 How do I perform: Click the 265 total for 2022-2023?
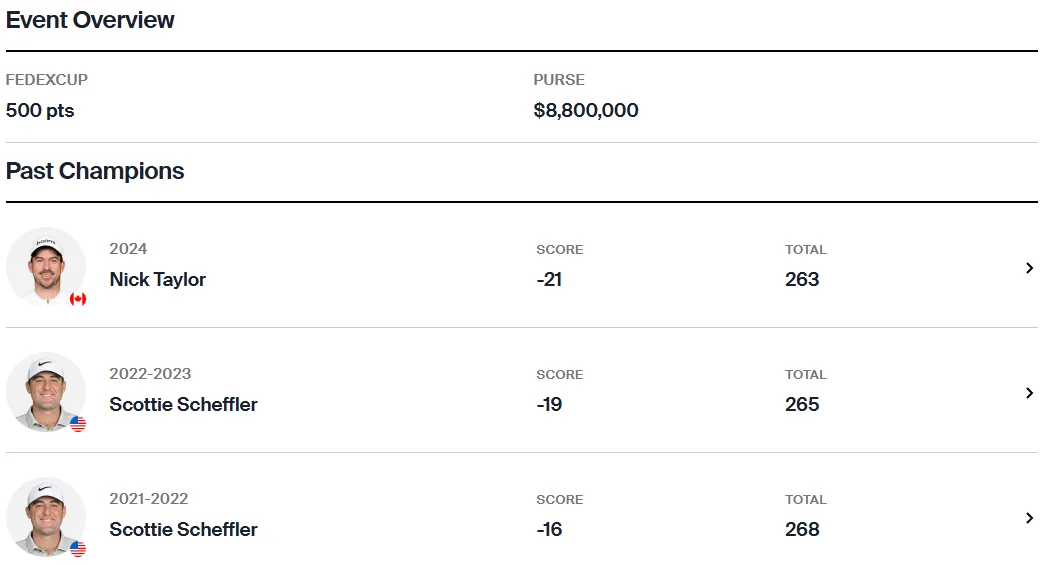802,404
